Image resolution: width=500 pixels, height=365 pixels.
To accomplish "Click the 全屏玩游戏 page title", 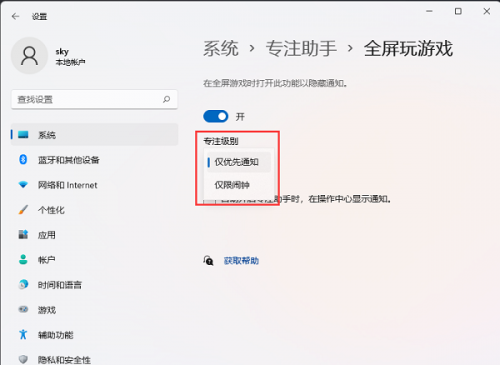I will (x=408, y=48).
